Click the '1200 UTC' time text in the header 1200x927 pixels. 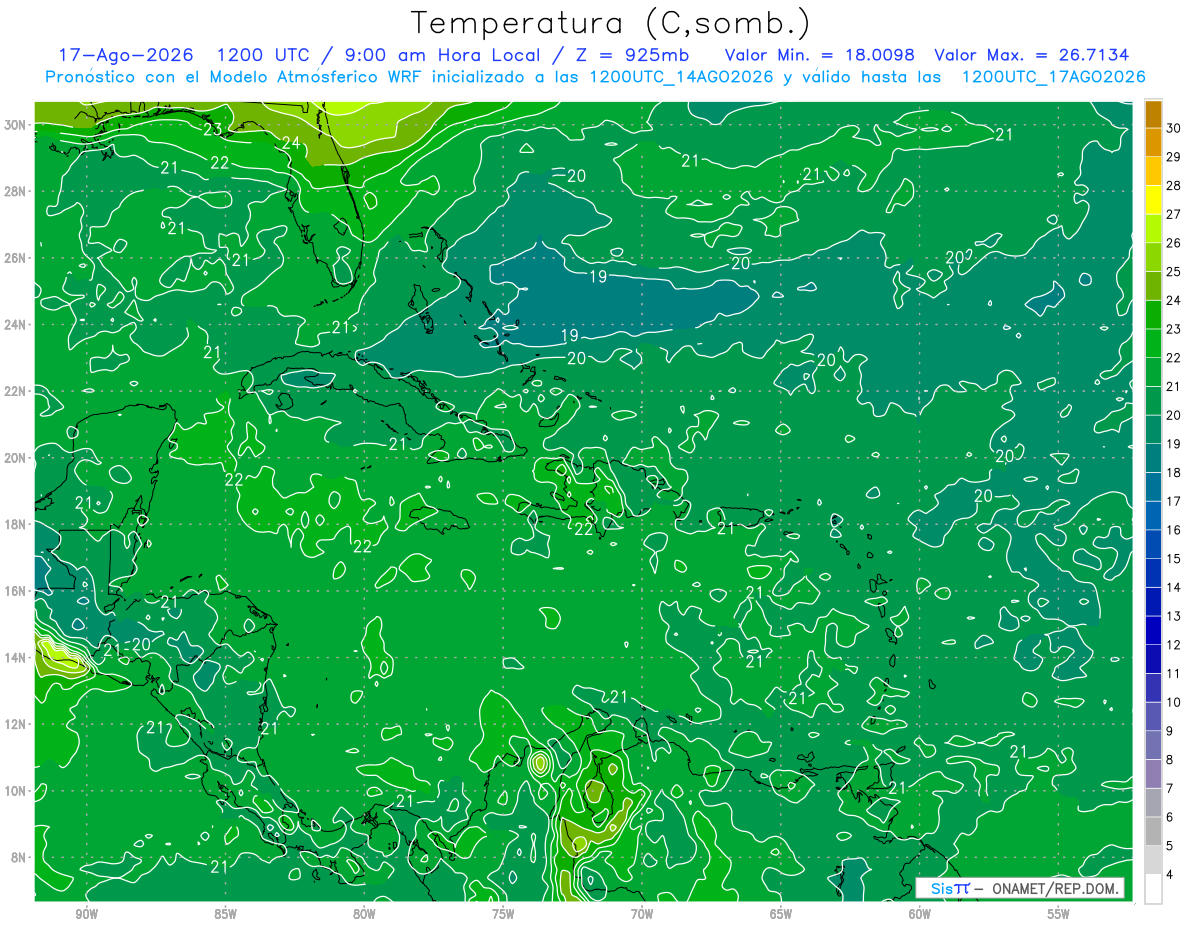267,55
